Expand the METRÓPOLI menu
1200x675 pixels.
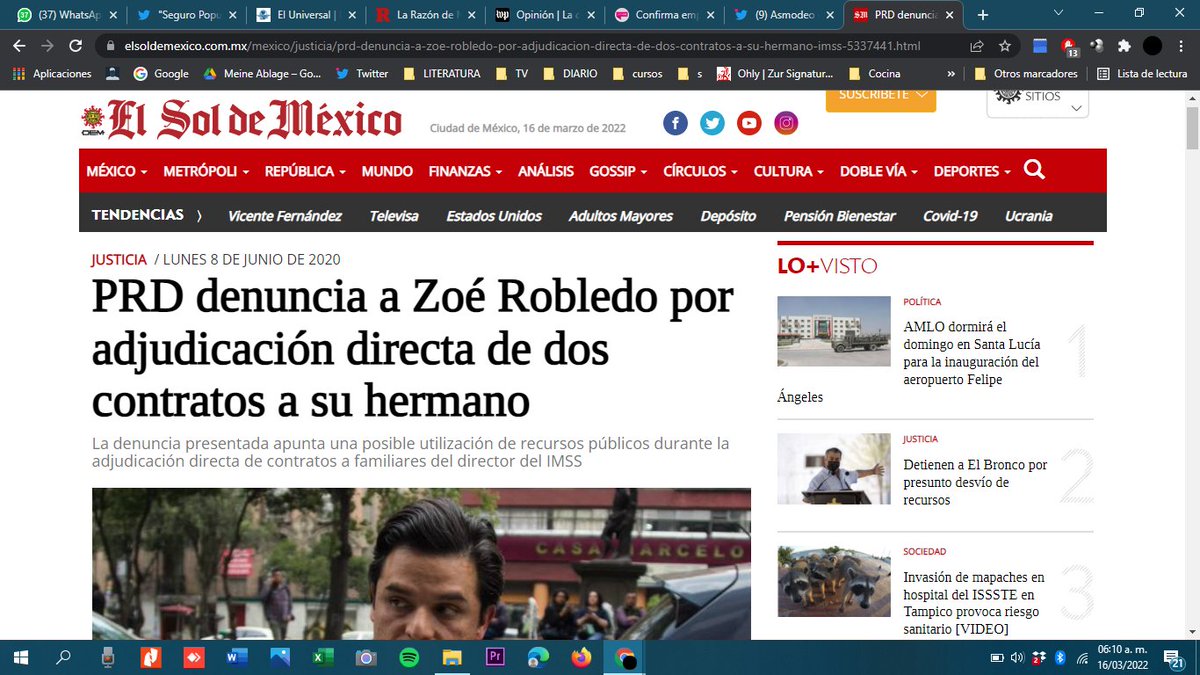pyautogui.click(x=206, y=171)
